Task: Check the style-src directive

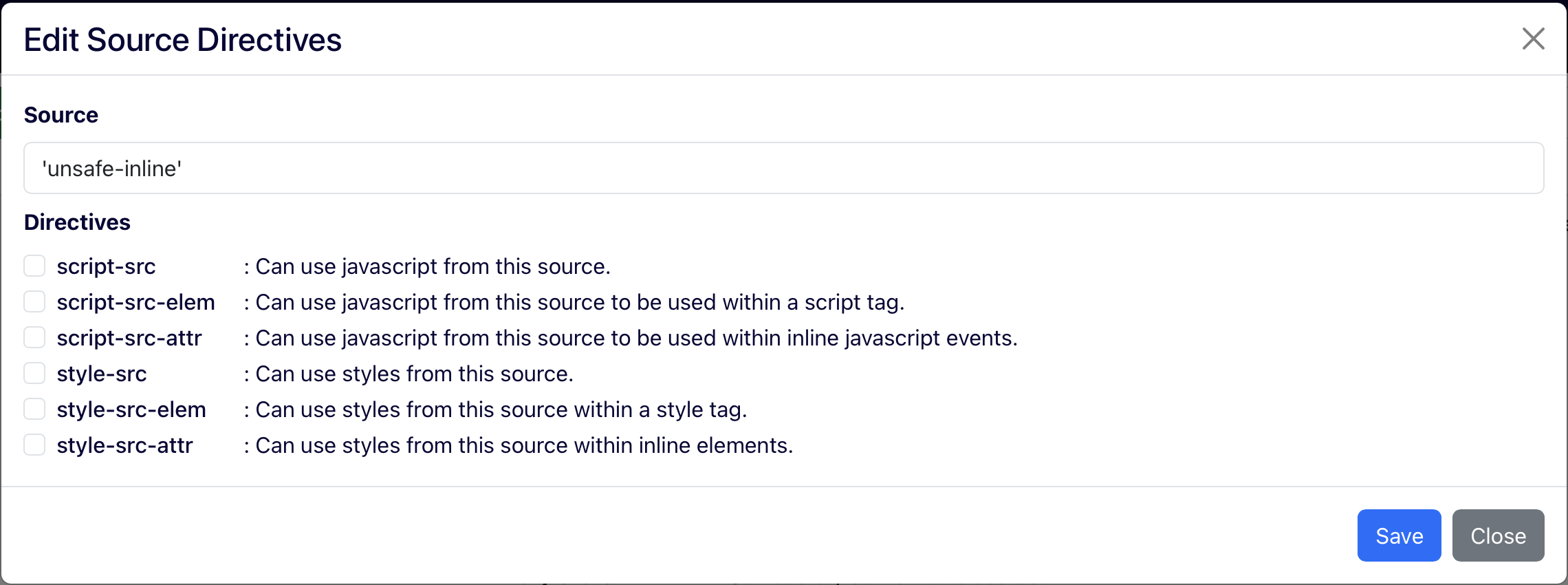Action: pos(34,372)
